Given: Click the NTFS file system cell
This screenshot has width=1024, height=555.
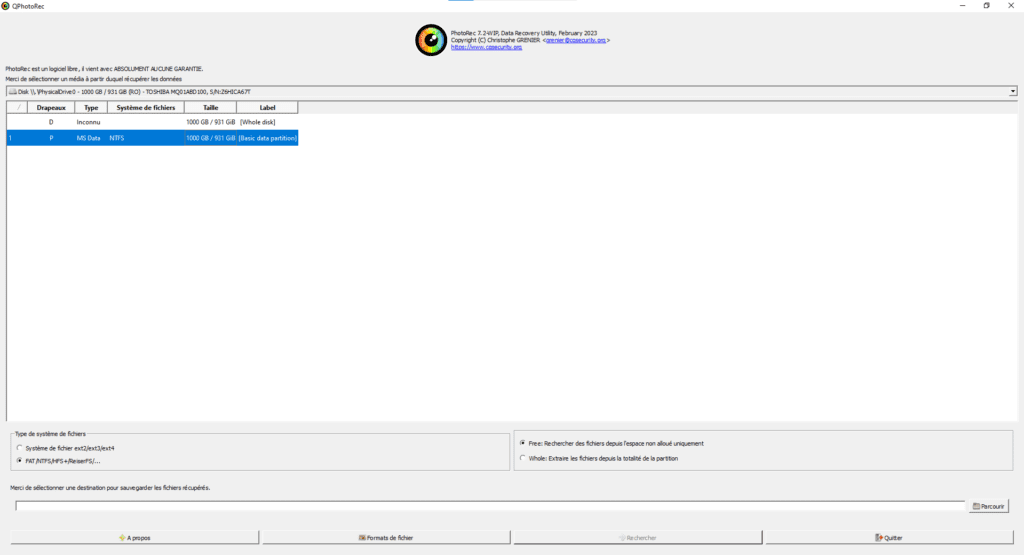Looking at the screenshot, I should click(146, 138).
